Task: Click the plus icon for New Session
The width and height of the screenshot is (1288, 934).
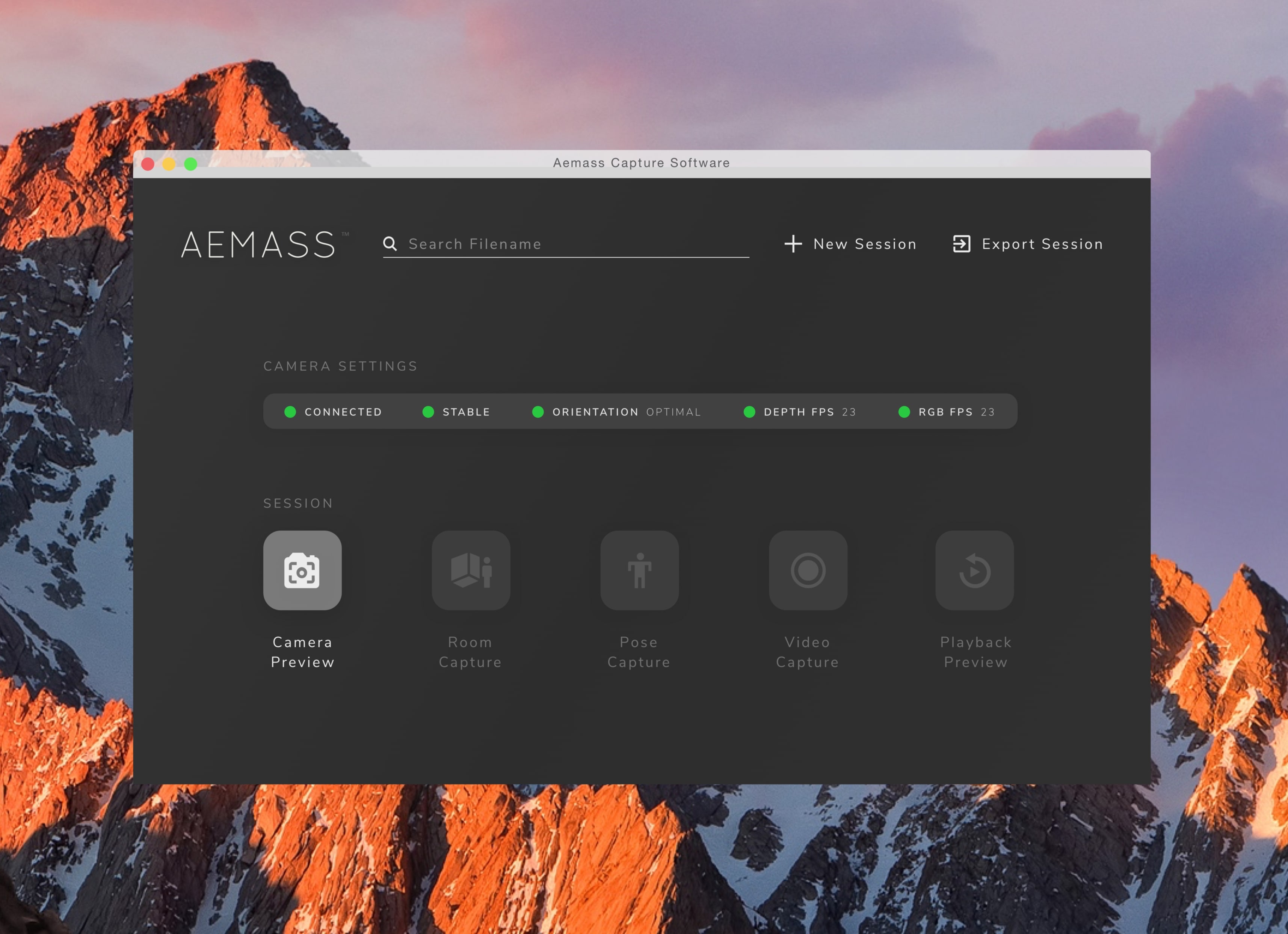Action: click(793, 244)
